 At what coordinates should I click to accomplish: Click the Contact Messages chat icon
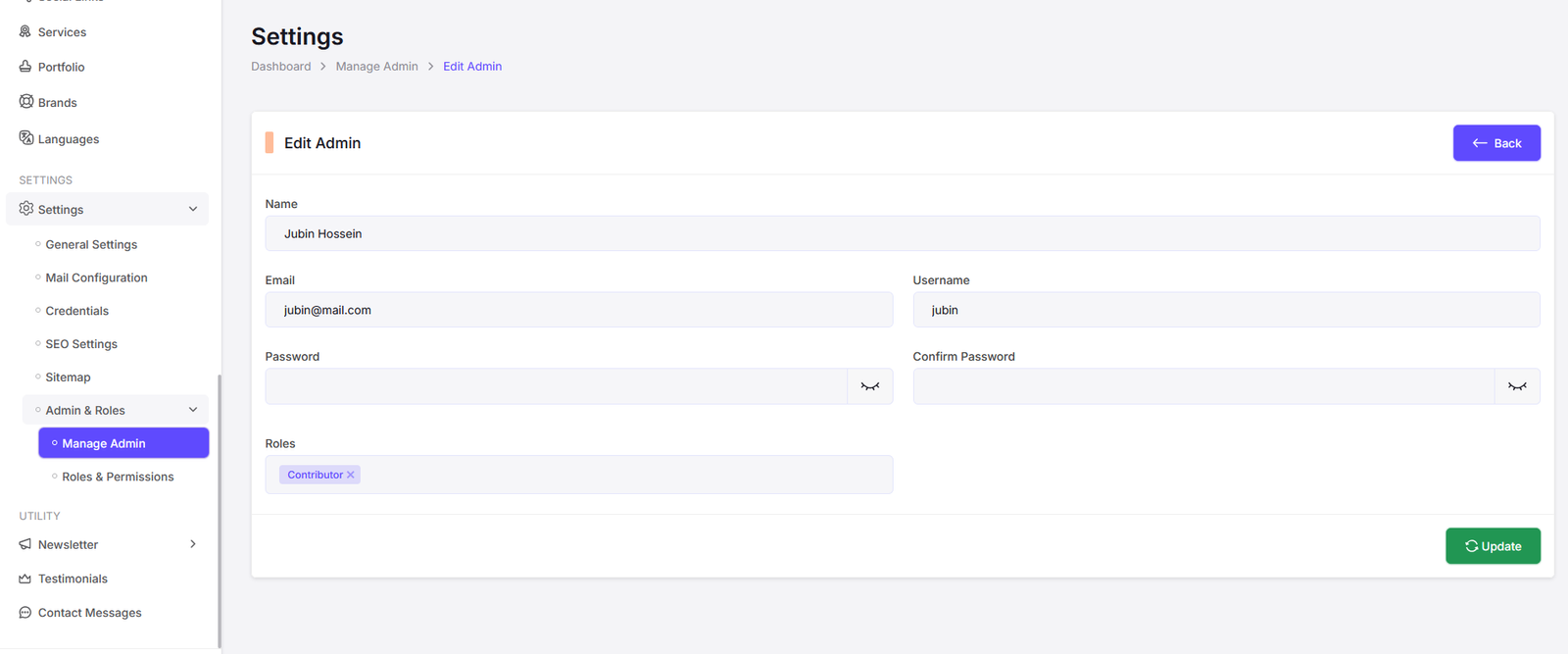[x=25, y=613]
